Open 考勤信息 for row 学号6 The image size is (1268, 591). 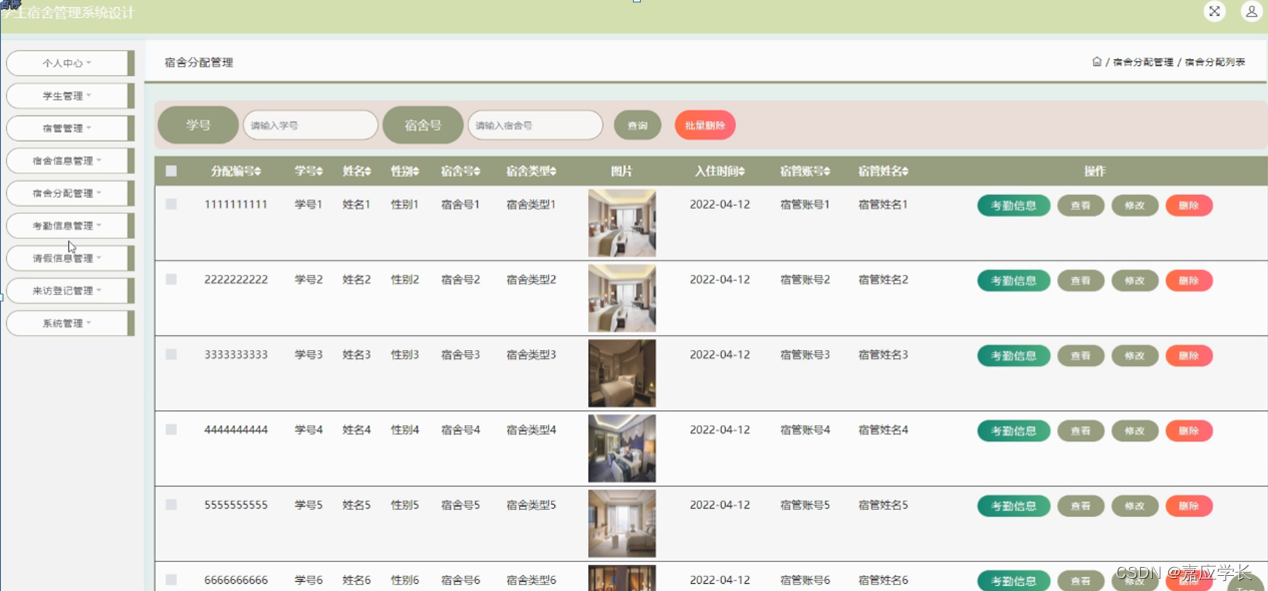tap(1013, 581)
